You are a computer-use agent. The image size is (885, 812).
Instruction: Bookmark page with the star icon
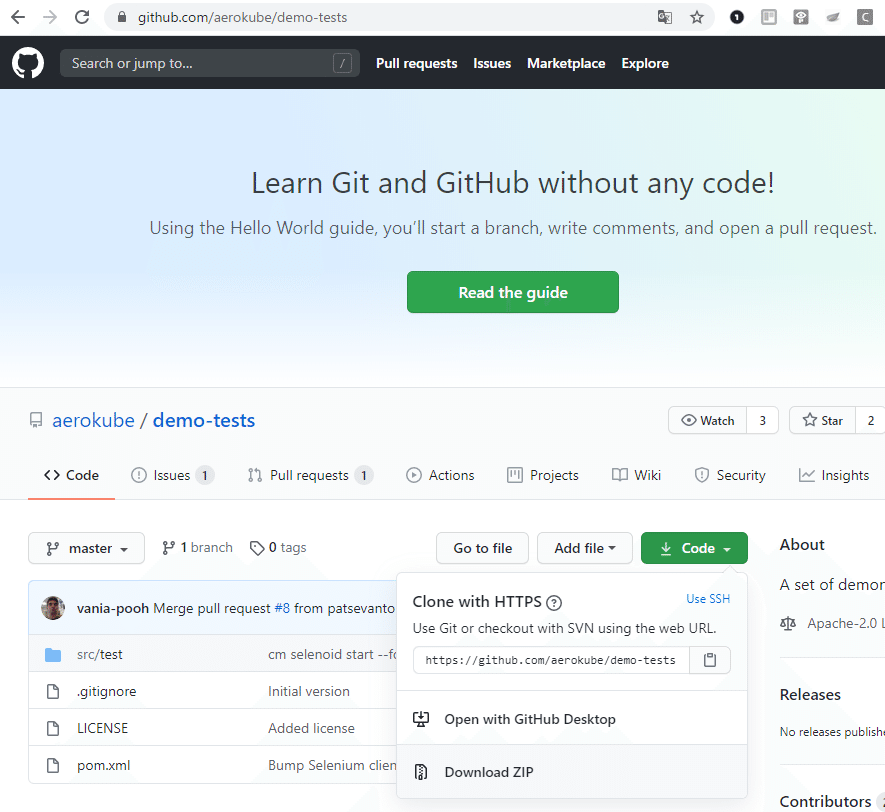[697, 17]
